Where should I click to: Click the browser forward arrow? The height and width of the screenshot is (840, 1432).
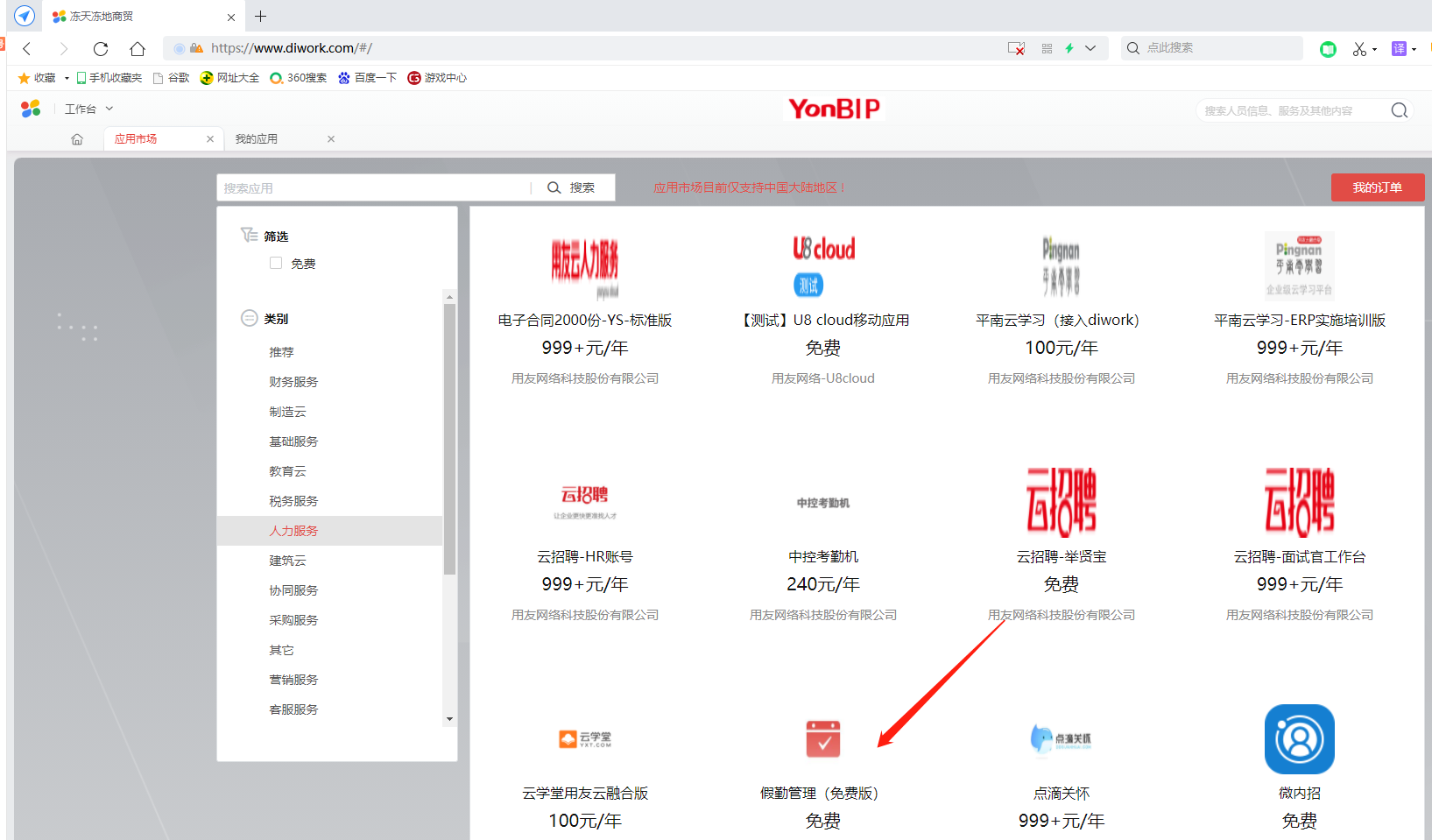click(63, 49)
